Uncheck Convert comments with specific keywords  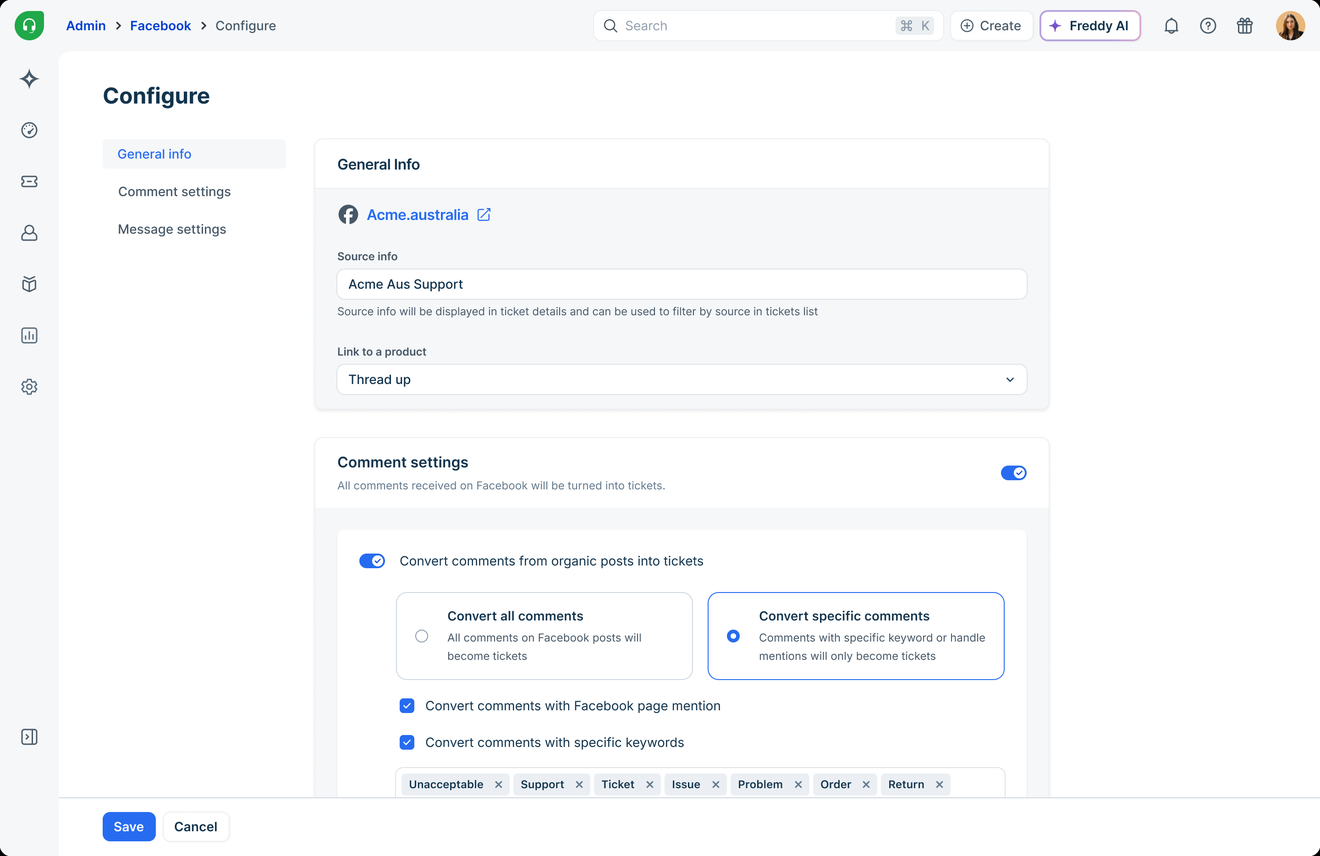407,743
